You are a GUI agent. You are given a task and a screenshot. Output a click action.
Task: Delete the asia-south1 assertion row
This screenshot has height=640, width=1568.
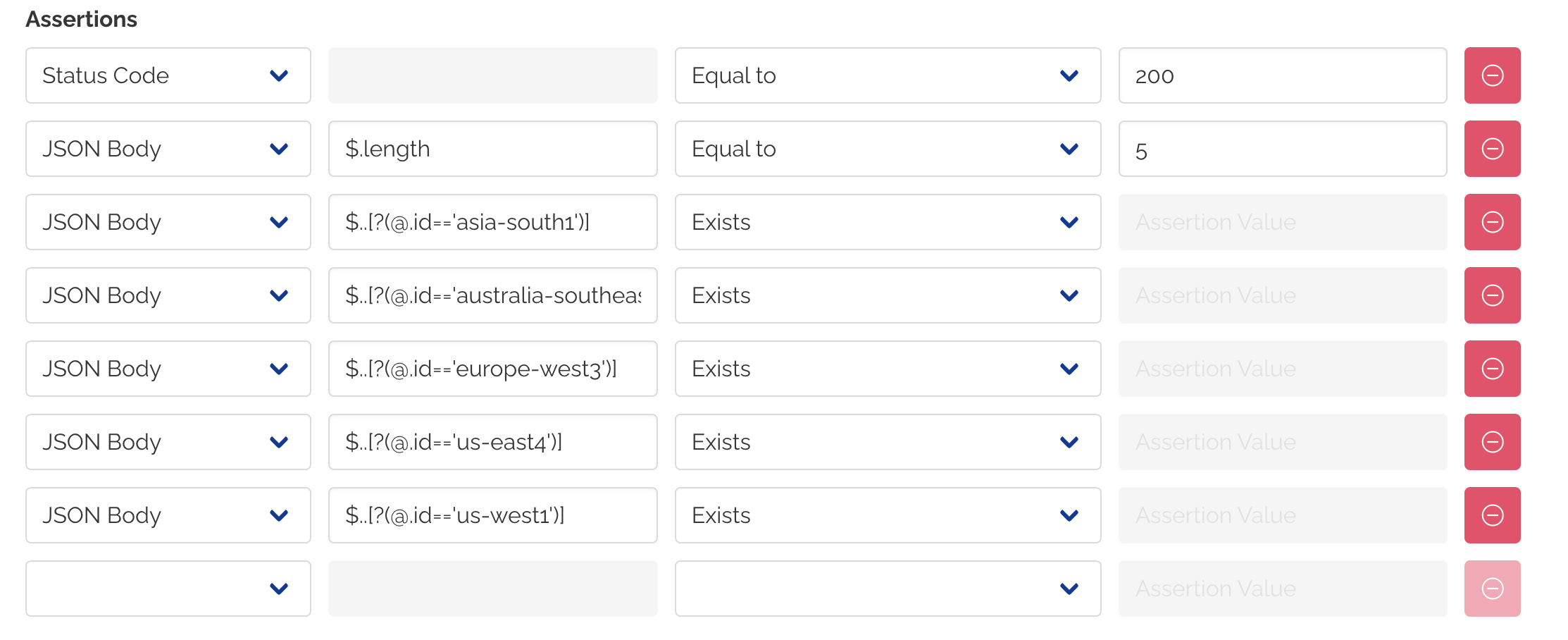1493,222
